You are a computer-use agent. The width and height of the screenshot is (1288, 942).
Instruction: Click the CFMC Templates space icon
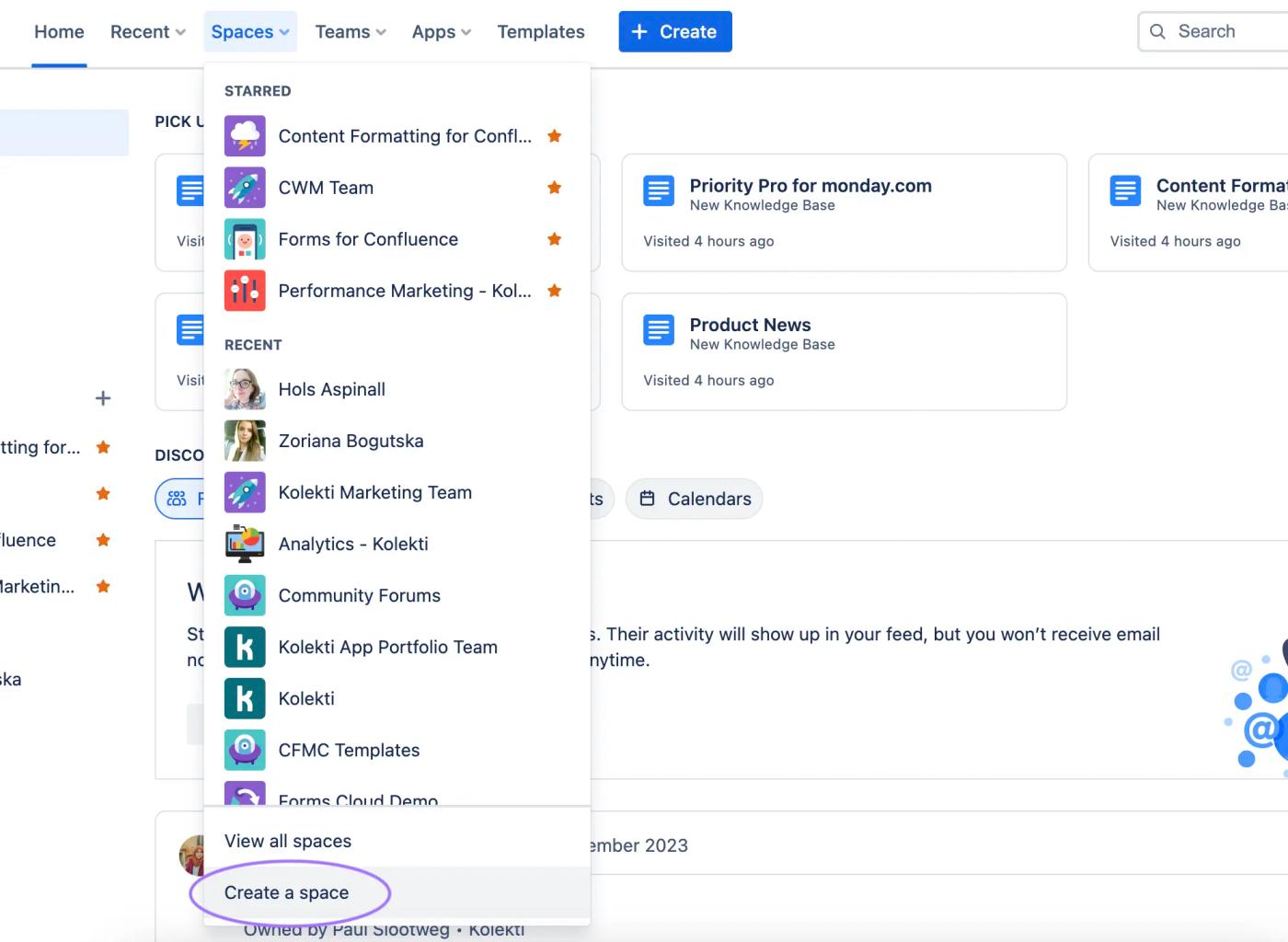[245, 750]
